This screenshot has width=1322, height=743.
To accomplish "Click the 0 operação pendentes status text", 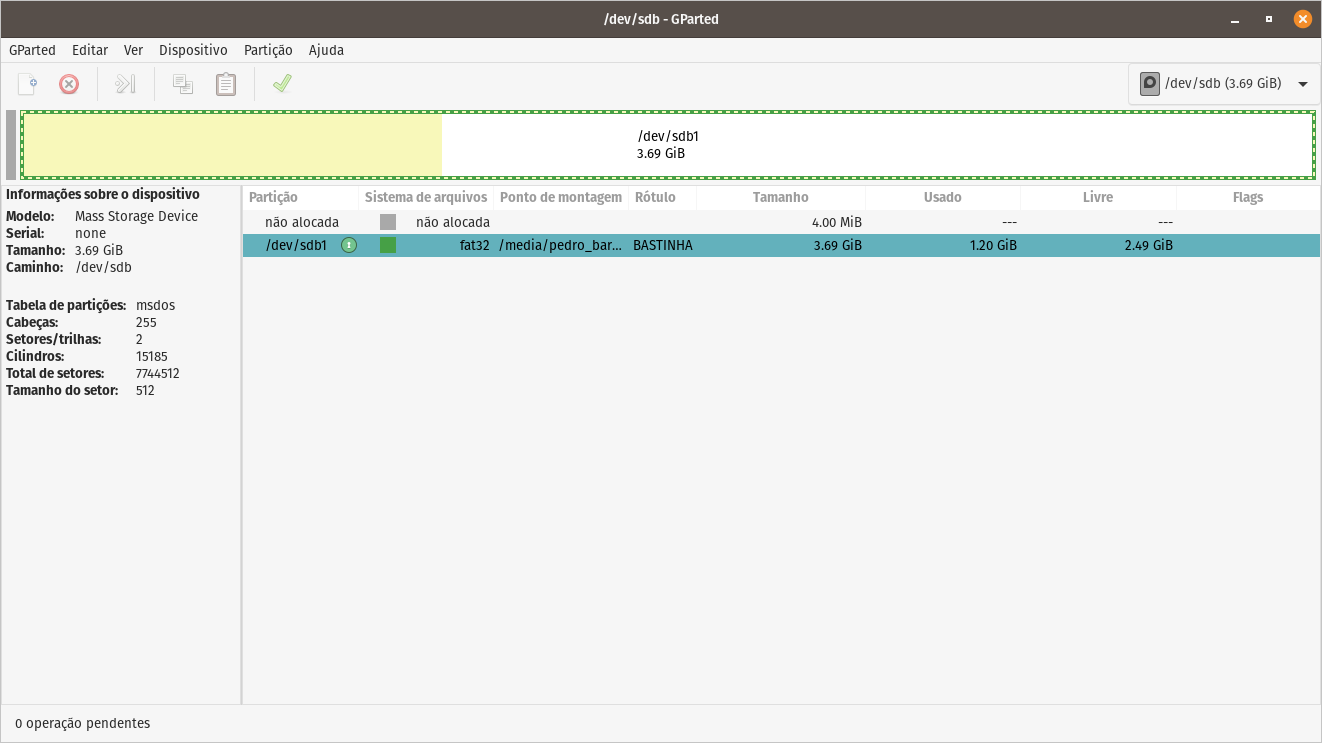I will [x=83, y=723].
